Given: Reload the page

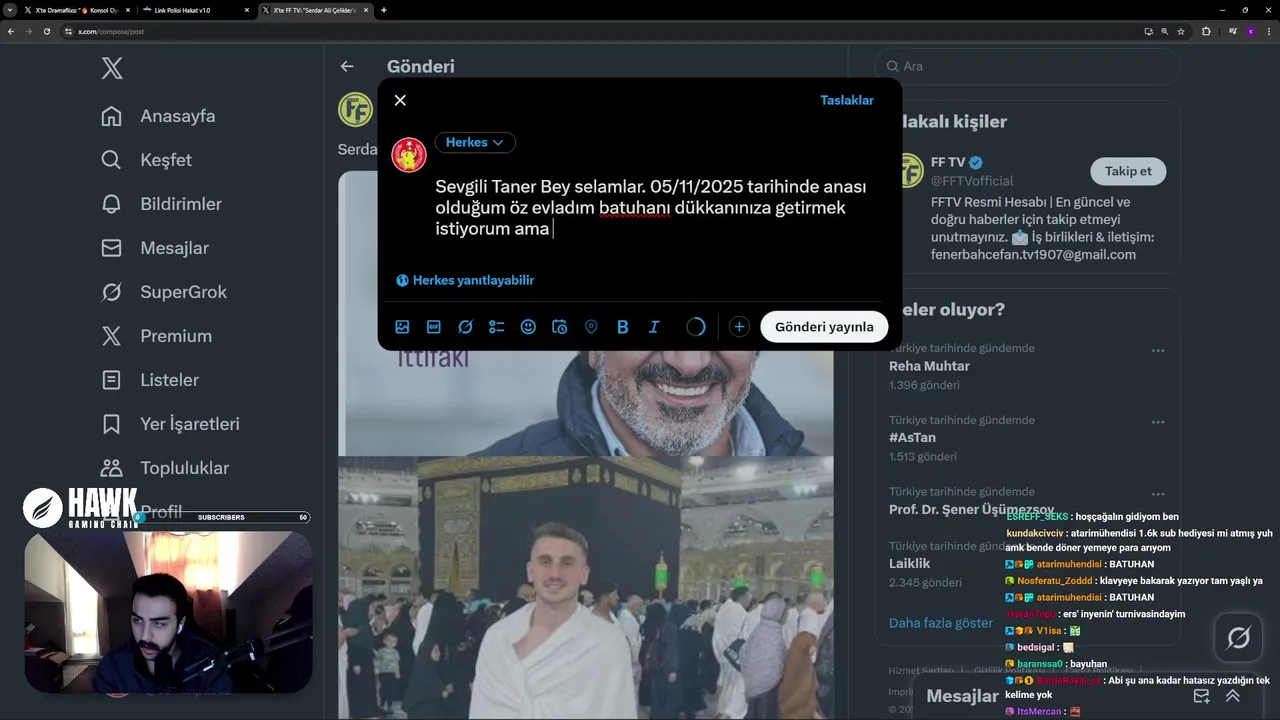Looking at the screenshot, I should click(x=46, y=31).
